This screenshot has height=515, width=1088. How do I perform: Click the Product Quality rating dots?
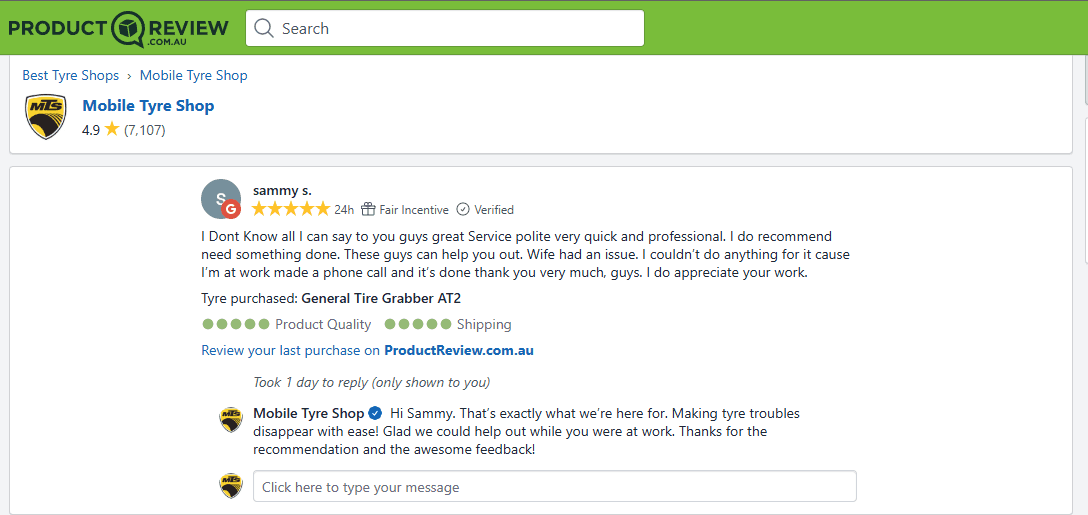236,324
